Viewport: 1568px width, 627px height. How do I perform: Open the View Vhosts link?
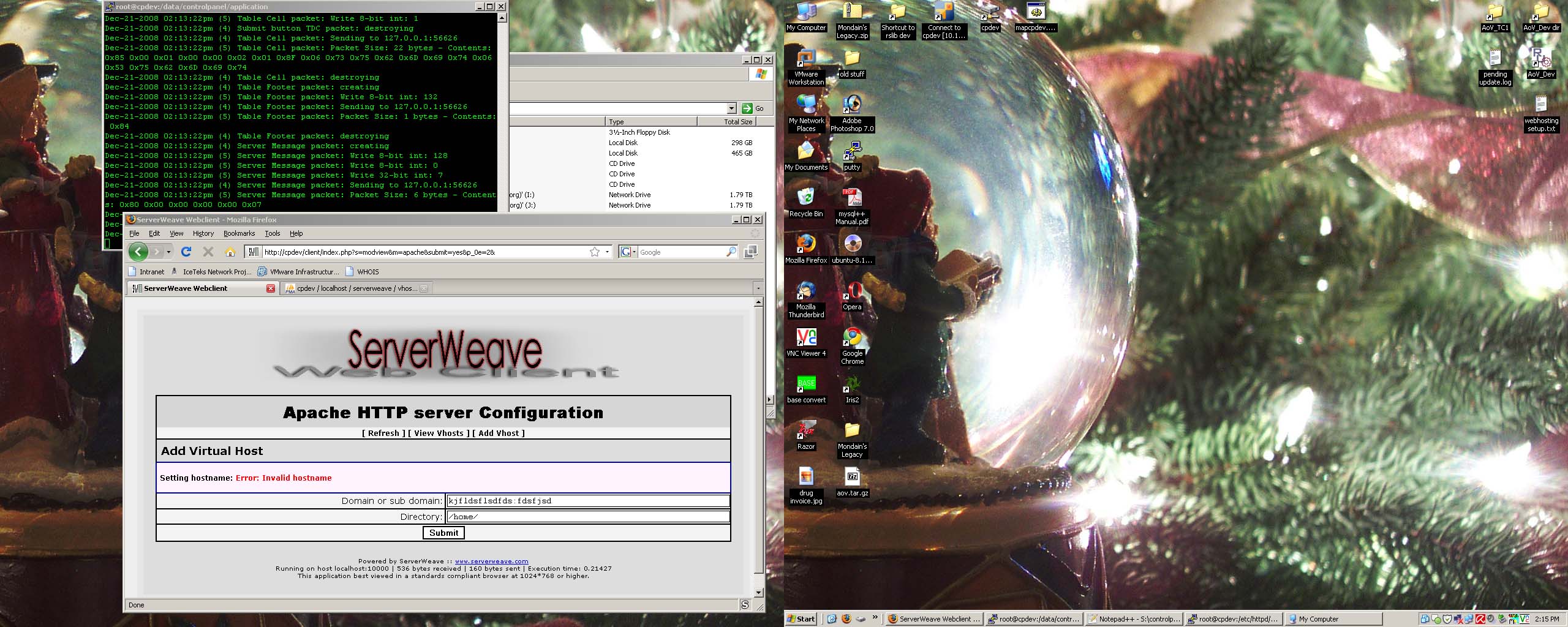(x=439, y=433)
